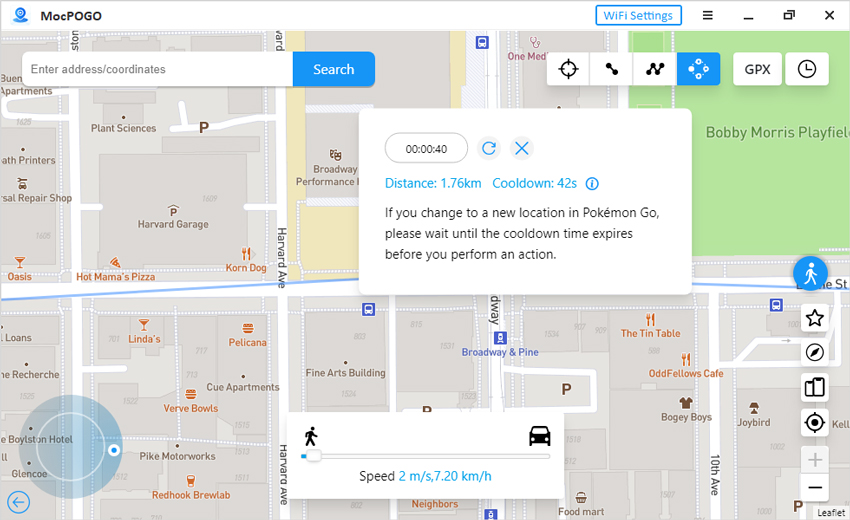The image size is (850, 520).
Task: Click the Hot Mama's Pizza map label
Action: [115, 277]
